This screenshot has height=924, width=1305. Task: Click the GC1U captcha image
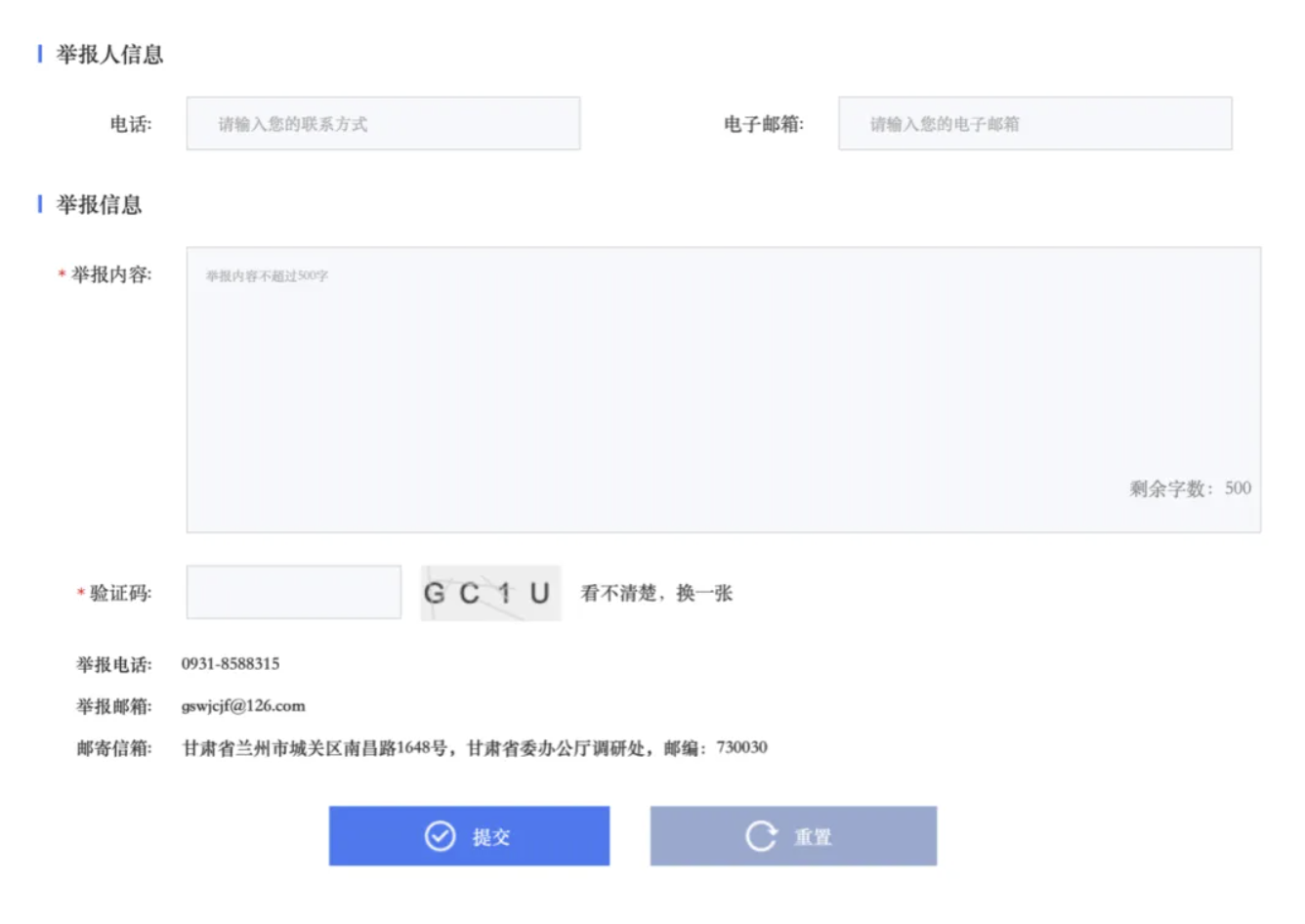(x=490, y=593)
